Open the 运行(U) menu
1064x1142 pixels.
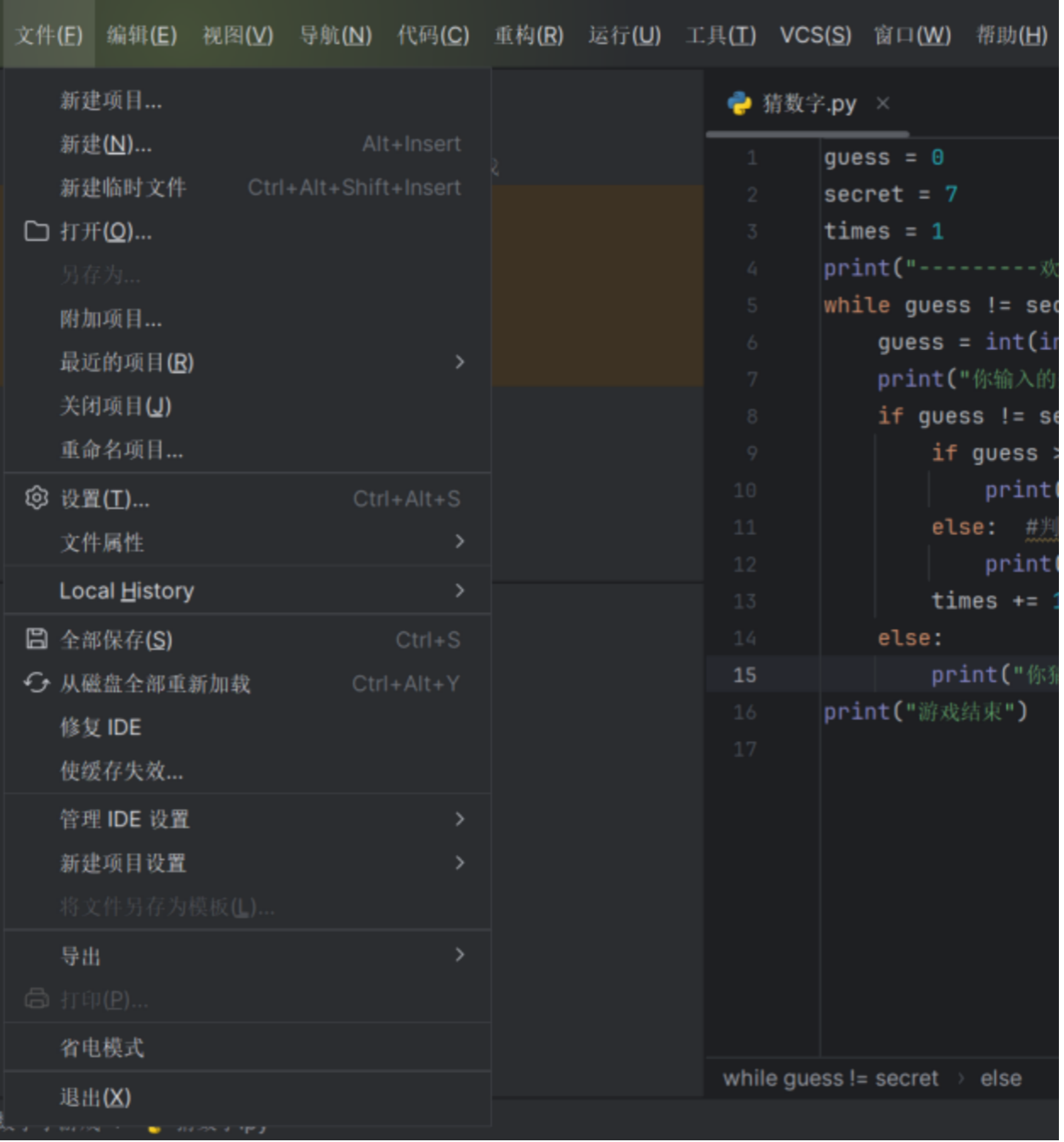[624, 35]
